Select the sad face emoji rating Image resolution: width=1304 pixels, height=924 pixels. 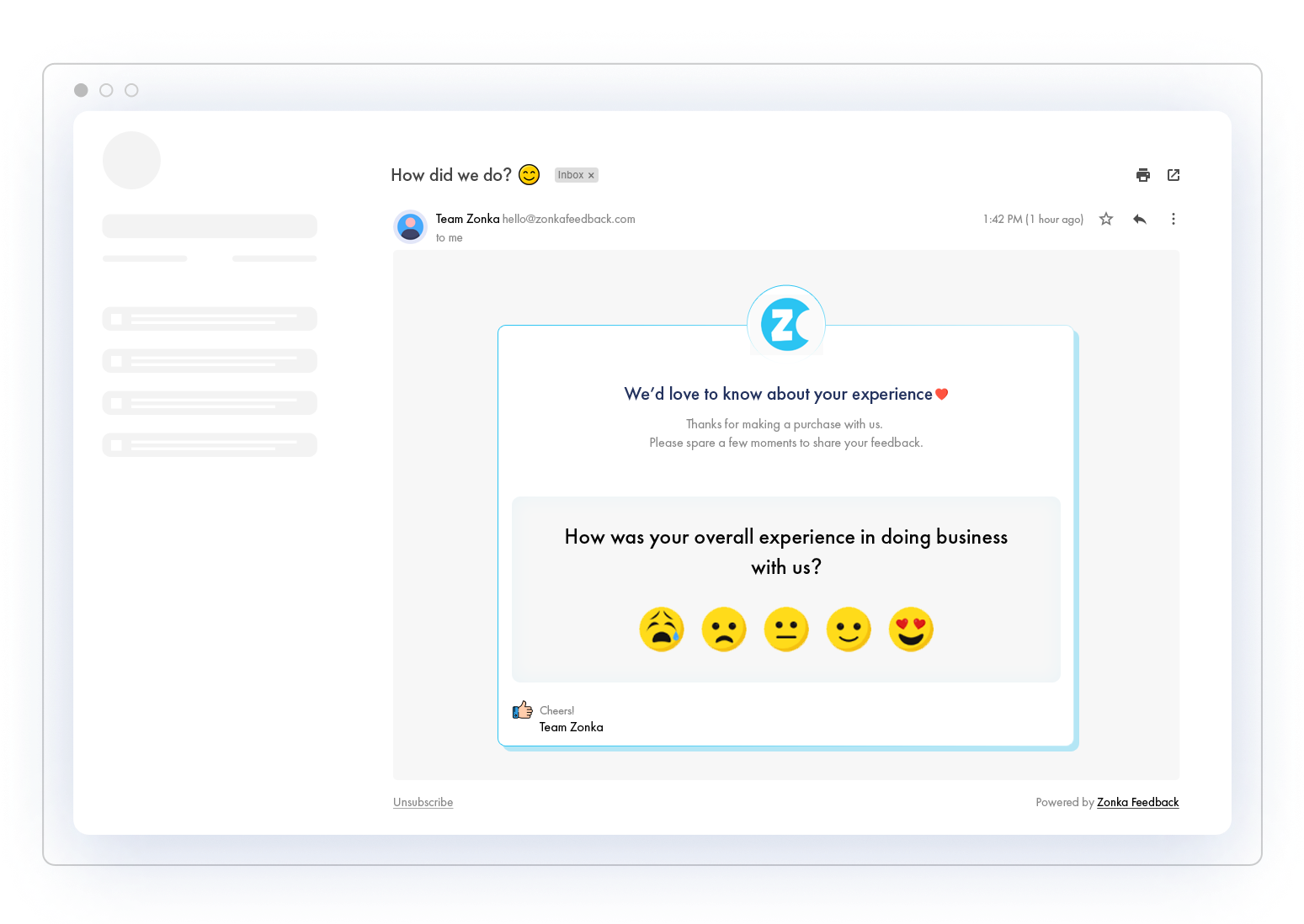coord(724,629)
